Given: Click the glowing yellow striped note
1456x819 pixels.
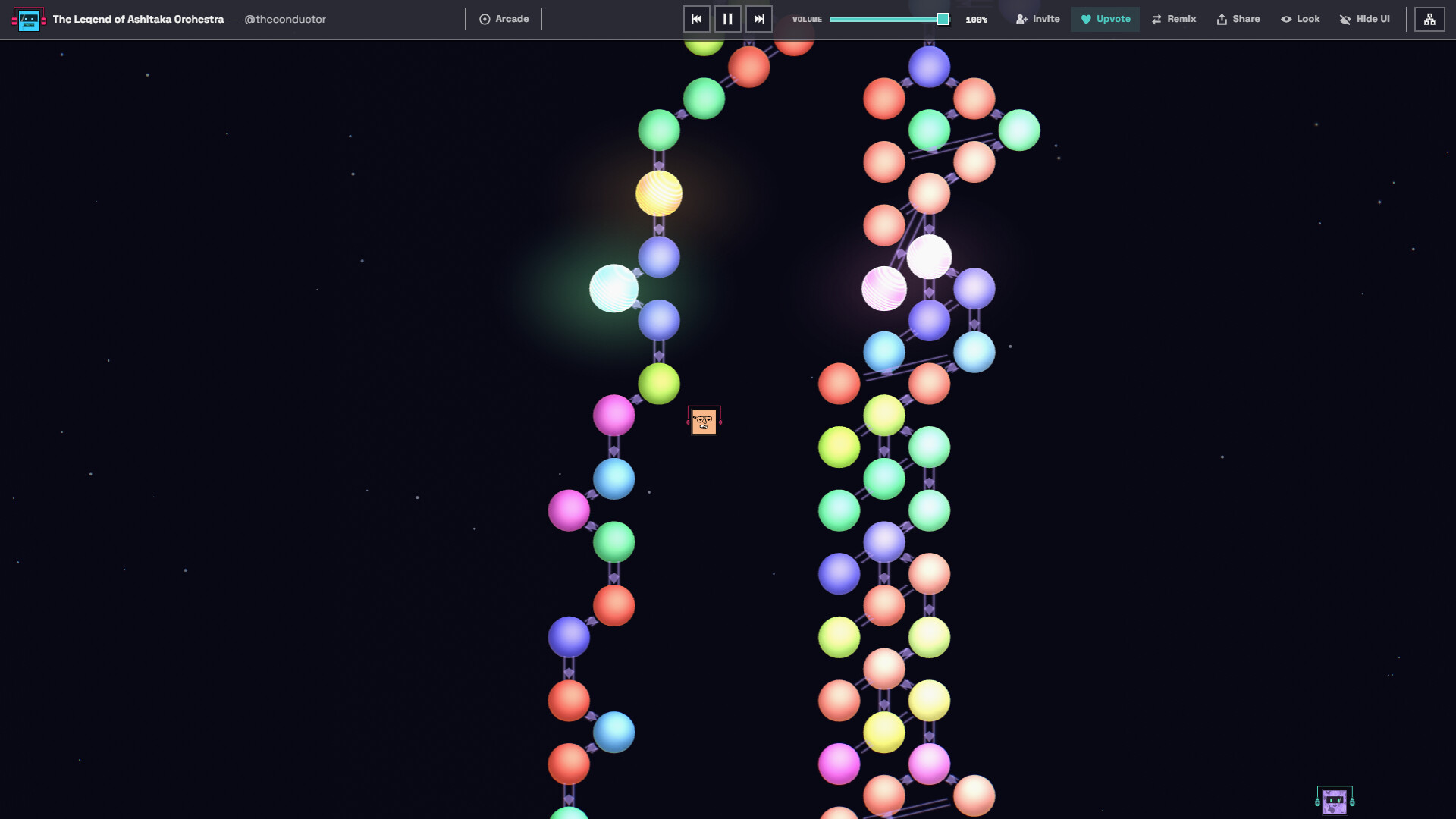Looking at the screenshot, I should tap(658, 193).
